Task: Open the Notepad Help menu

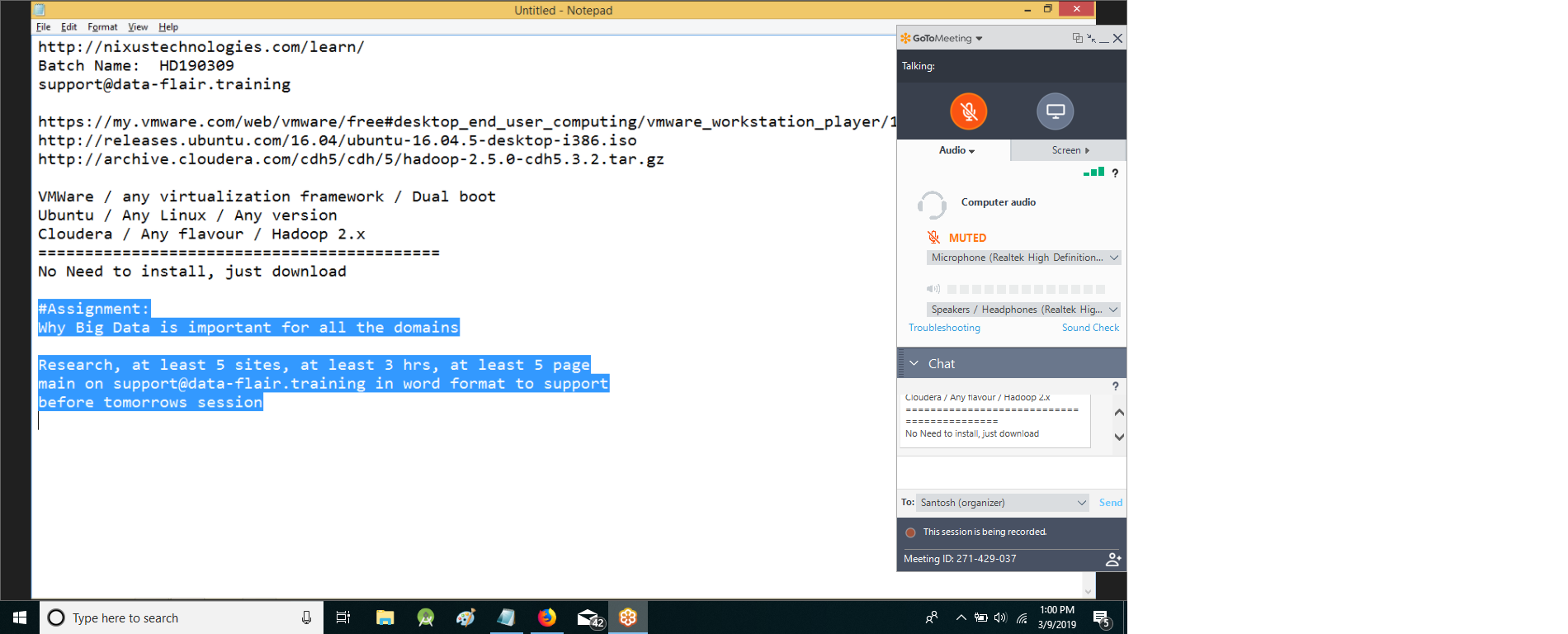Action: [x=168, y=27]
